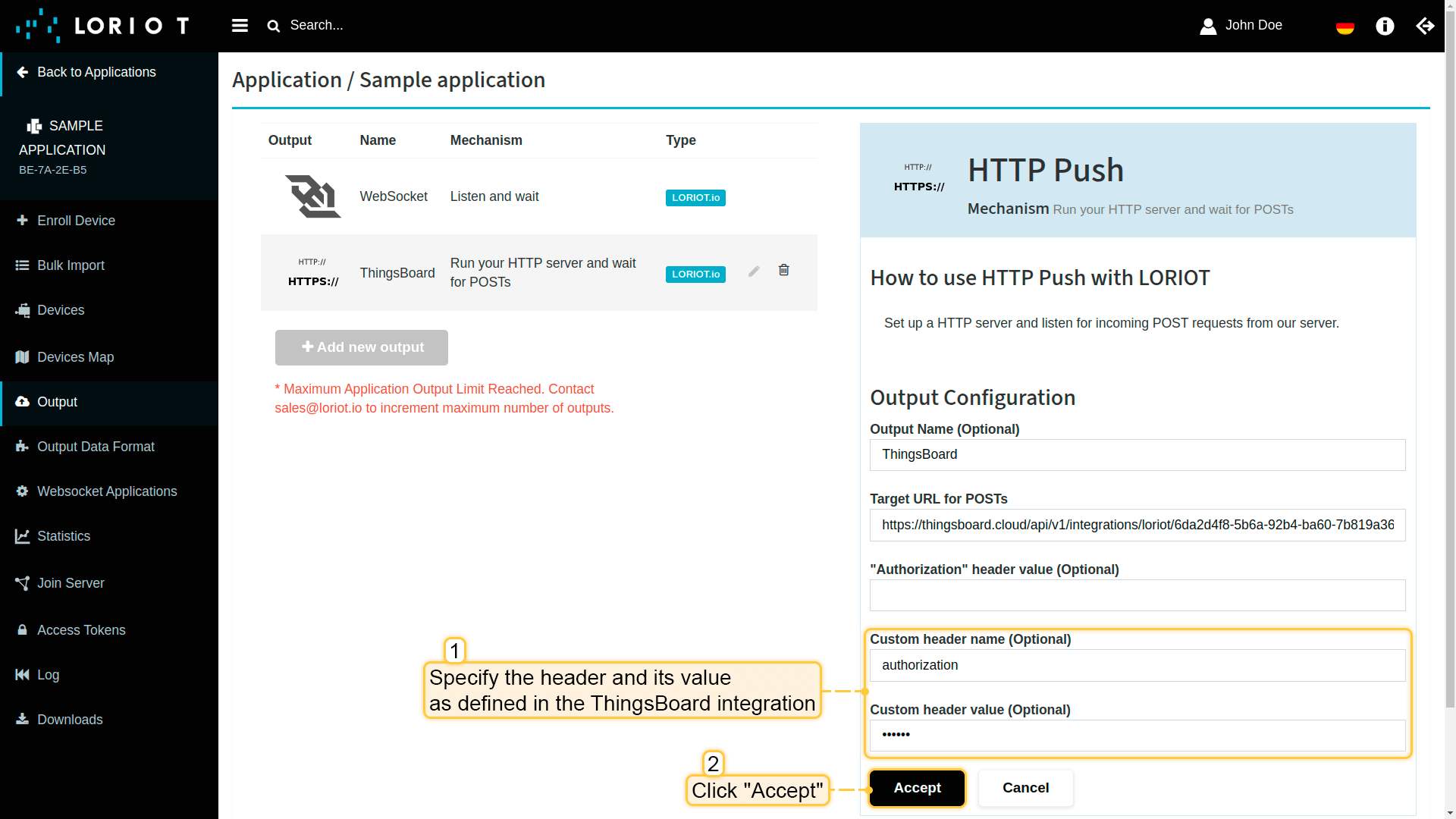Click the Custom header value field
Image resolution: width=1456 pixels, height=819 pixels.
[x=1137, y=735]
